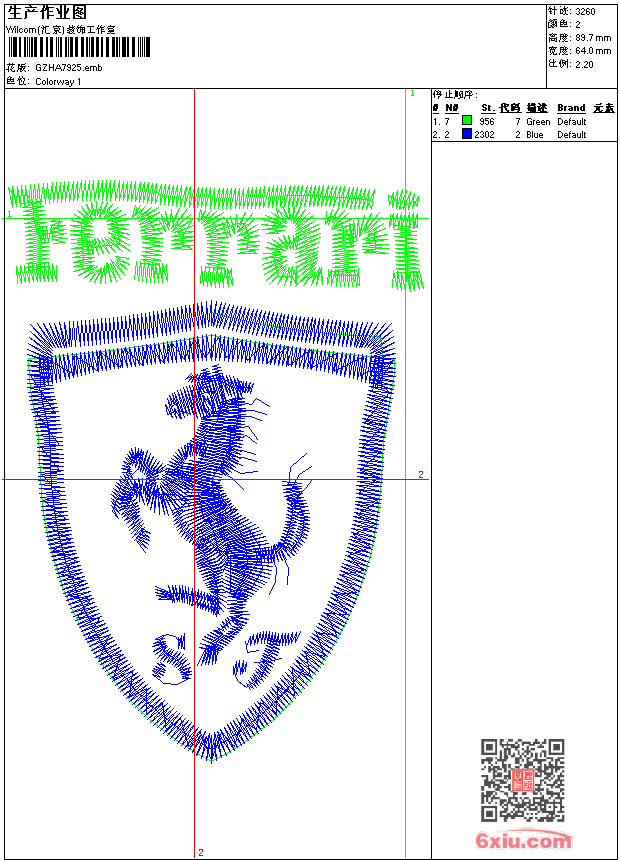Click the 描述 column header
This screenshot has width=620, height=860.
click(537, 108)
